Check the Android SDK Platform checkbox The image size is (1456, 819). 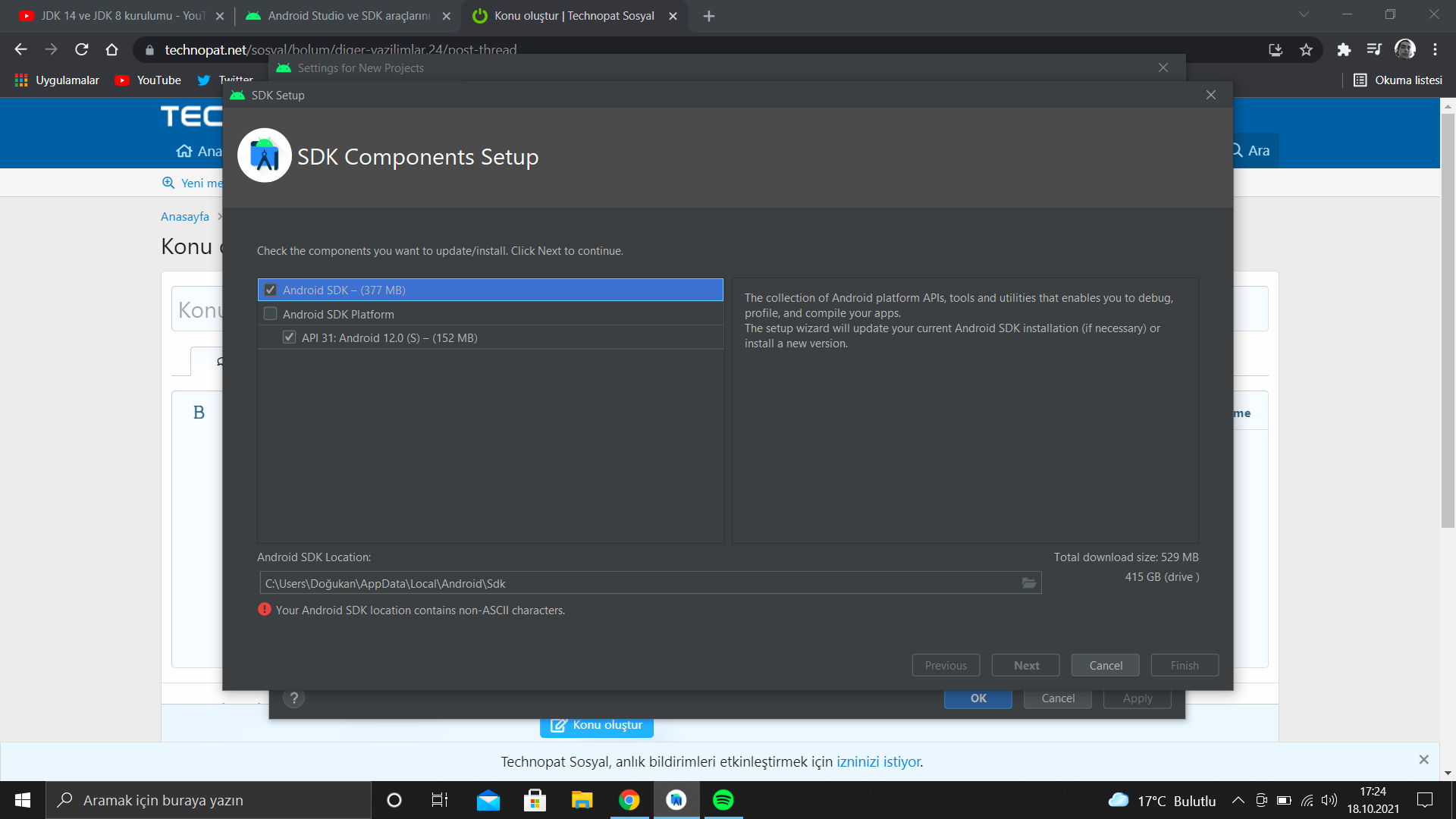(271, 314)
